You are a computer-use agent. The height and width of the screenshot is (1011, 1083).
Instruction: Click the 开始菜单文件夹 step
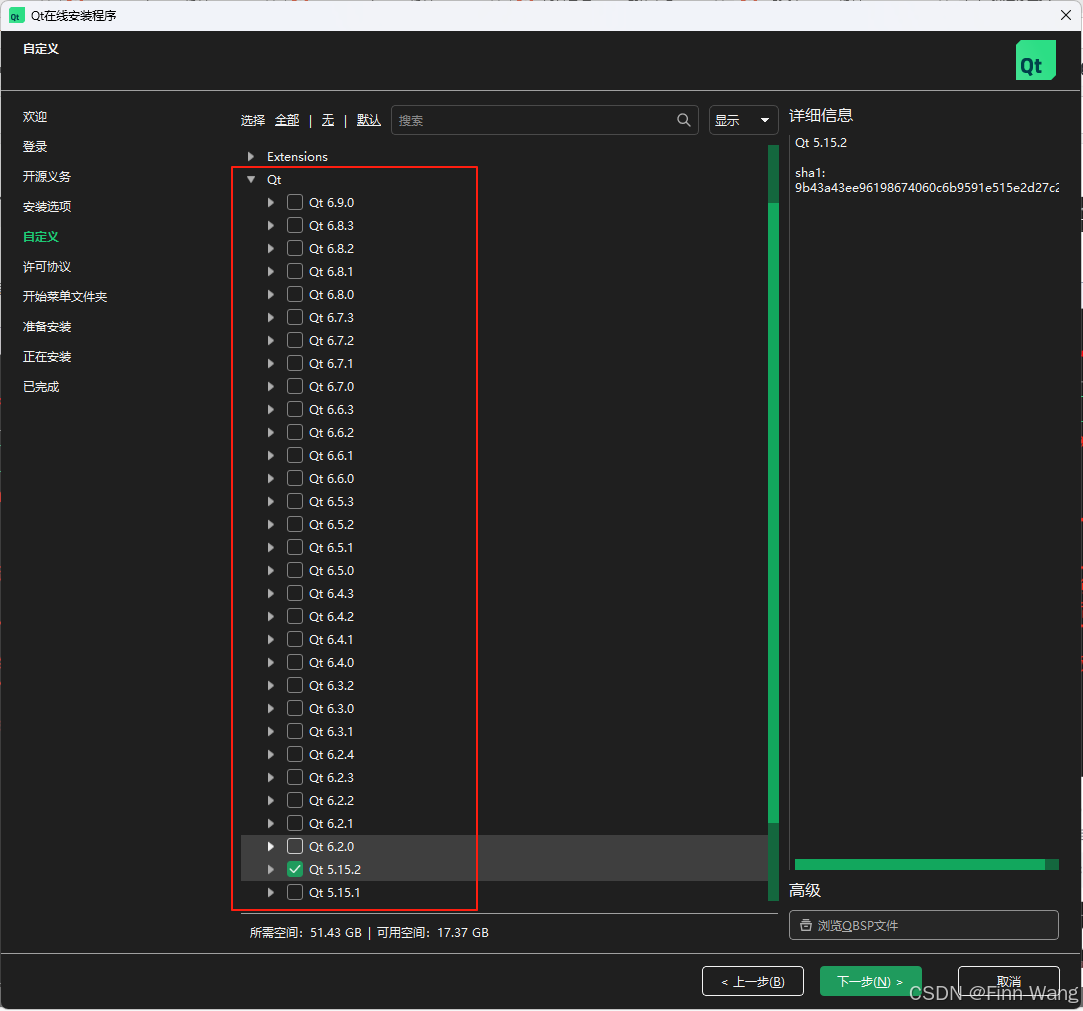pos(65,296)
